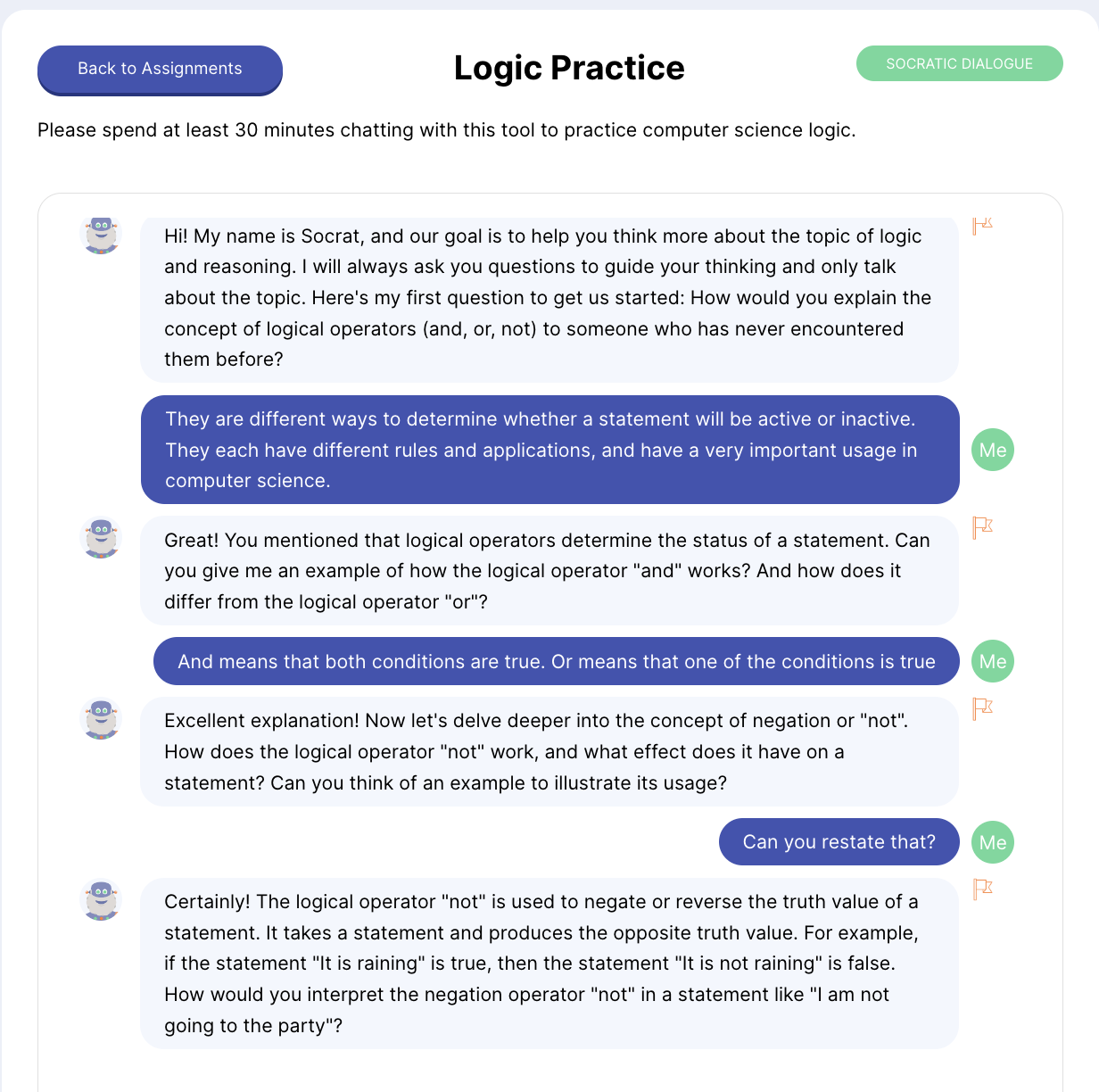Viewport: 1099px width, 1092px height.
Task: Click the Back to Assignments button
Action: pos(160,69)
